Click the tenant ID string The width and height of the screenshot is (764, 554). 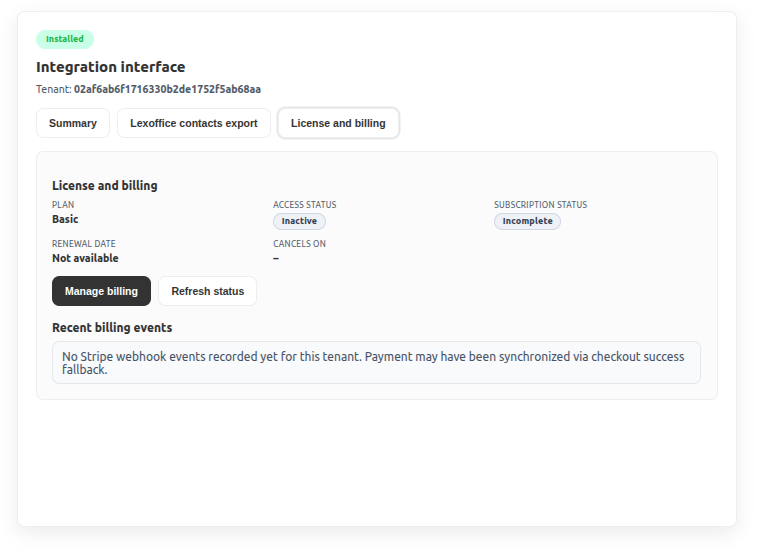(x=167, y=89)
